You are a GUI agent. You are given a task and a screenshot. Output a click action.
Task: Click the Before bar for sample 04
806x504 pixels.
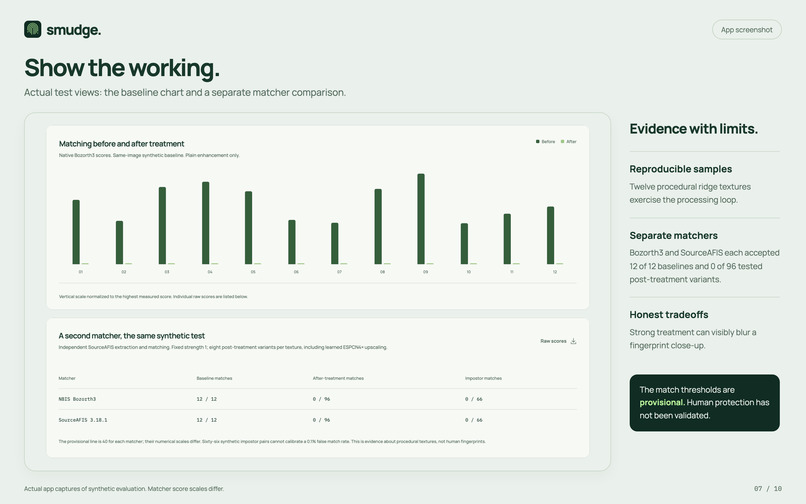click(x=206, y=223)
